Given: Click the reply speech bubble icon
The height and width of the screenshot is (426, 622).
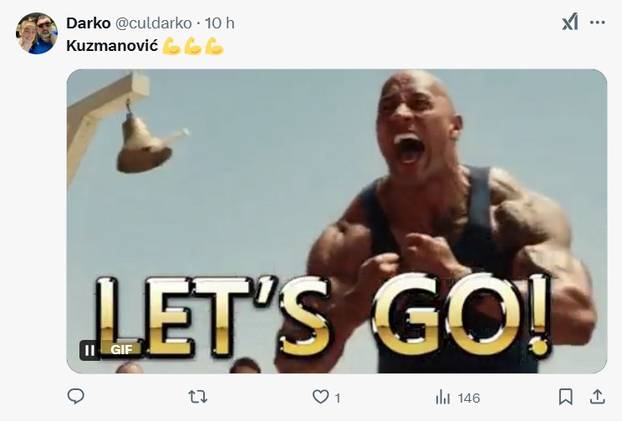Looking at the screenshot, I should 76,396.
